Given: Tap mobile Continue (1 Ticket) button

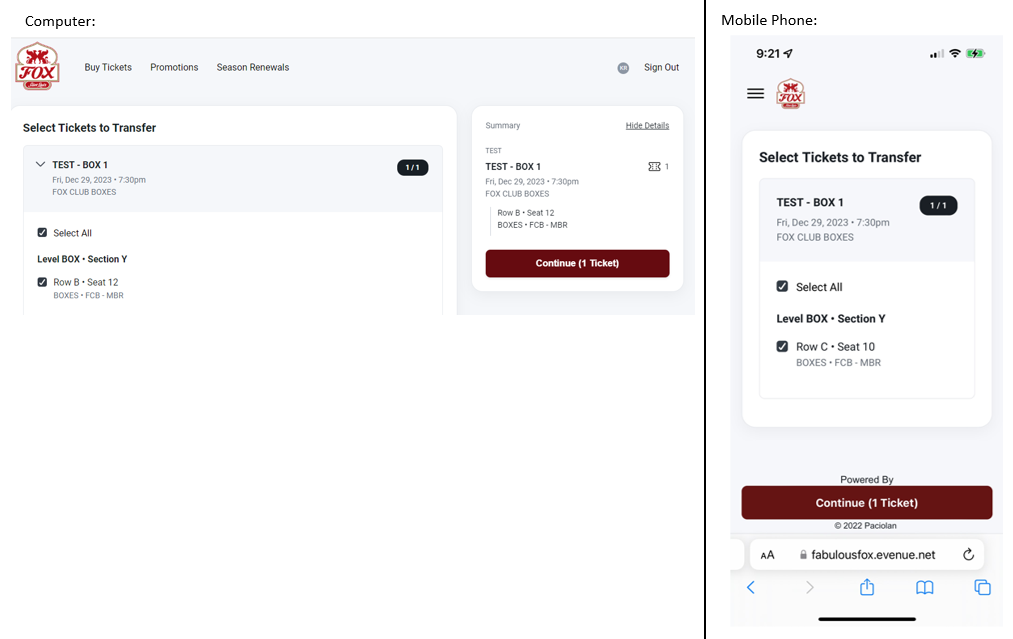Looking at the screenshot, I should pos(866,503).
